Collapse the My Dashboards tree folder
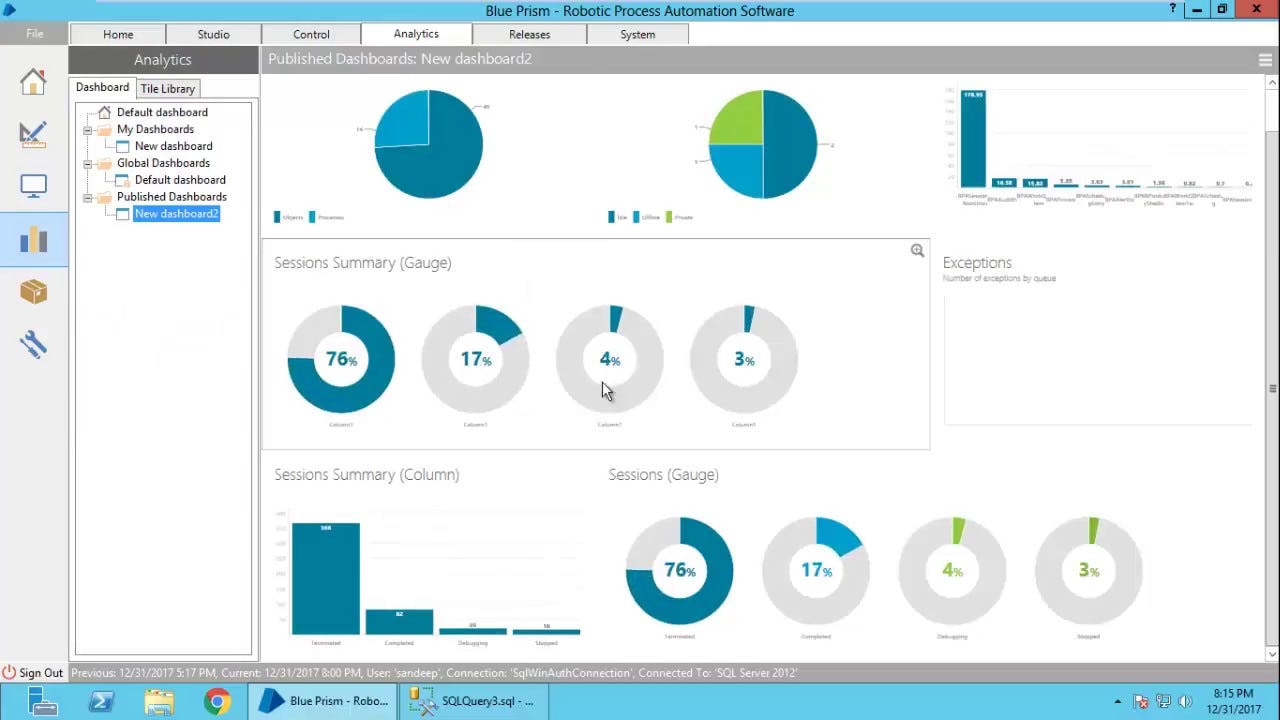This screenshot has height=720, width=1280. (88, 130)
